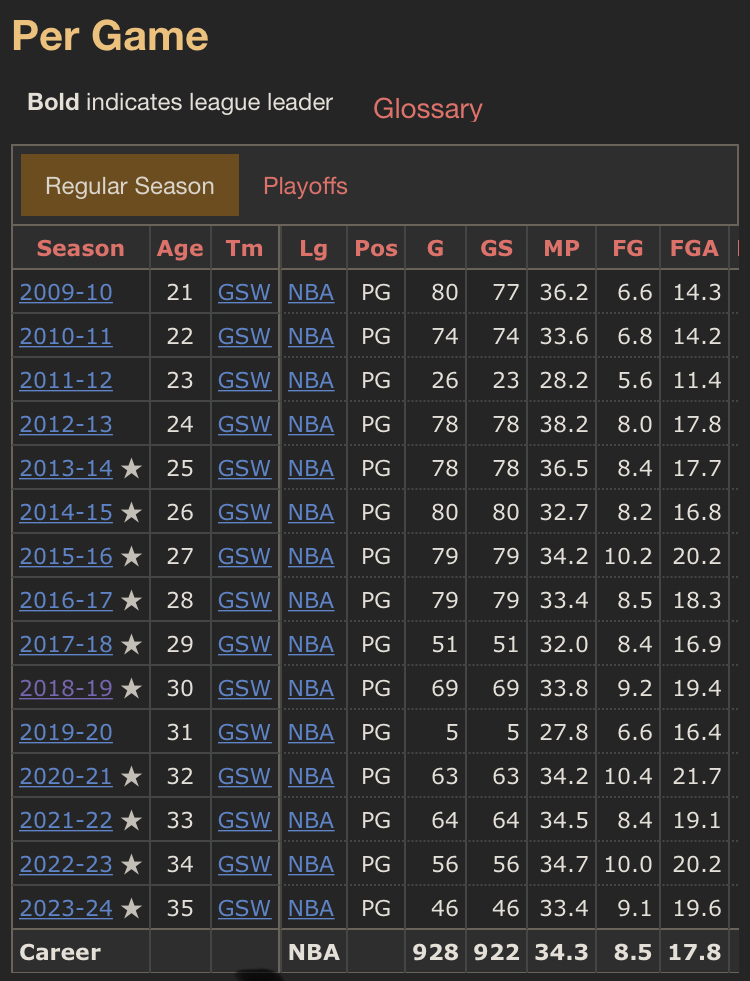Click the star icon beside 2015-16
750x981 pixels.
[x=131, y=556]
